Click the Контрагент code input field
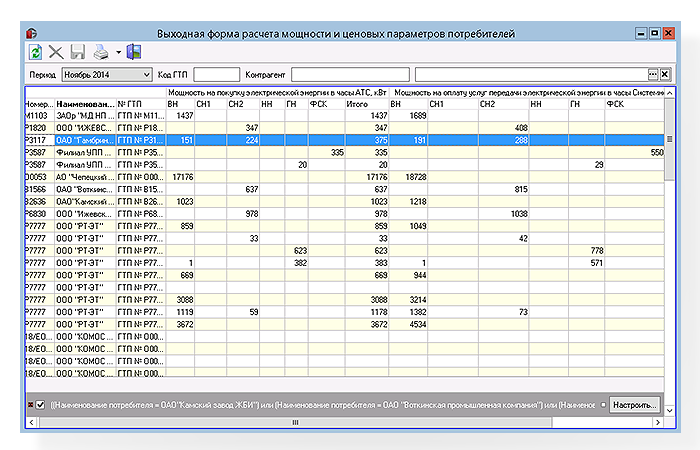 (x=350, y=75)
